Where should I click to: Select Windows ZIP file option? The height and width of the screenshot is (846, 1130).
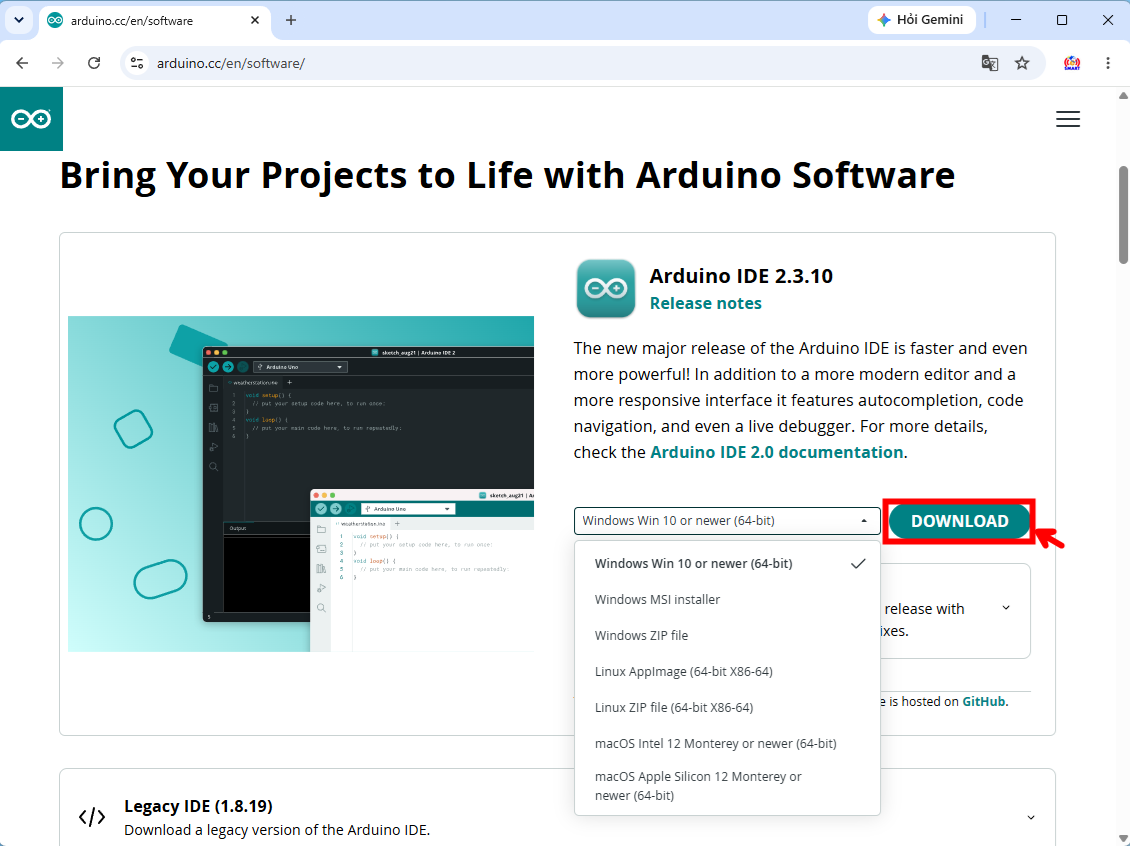click(726, 636)
